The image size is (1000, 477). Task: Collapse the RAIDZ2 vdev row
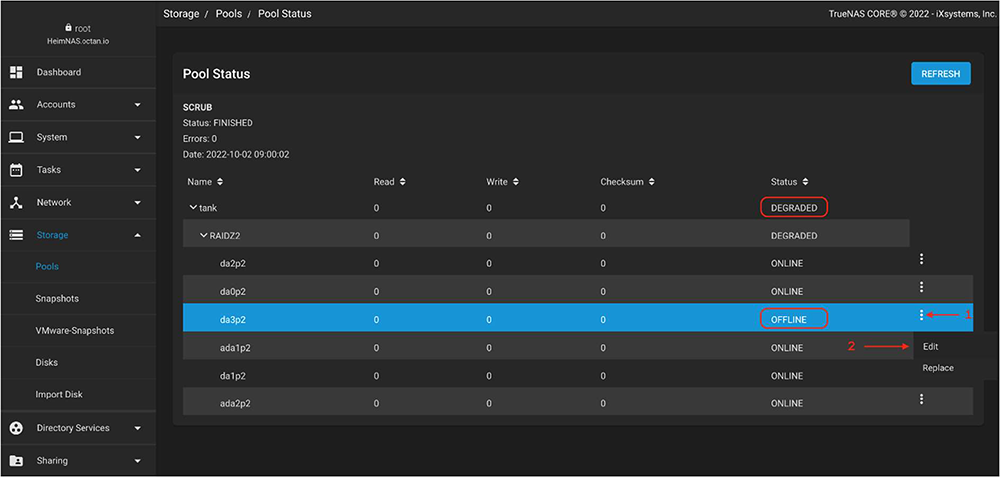click(x=204, y=236)
